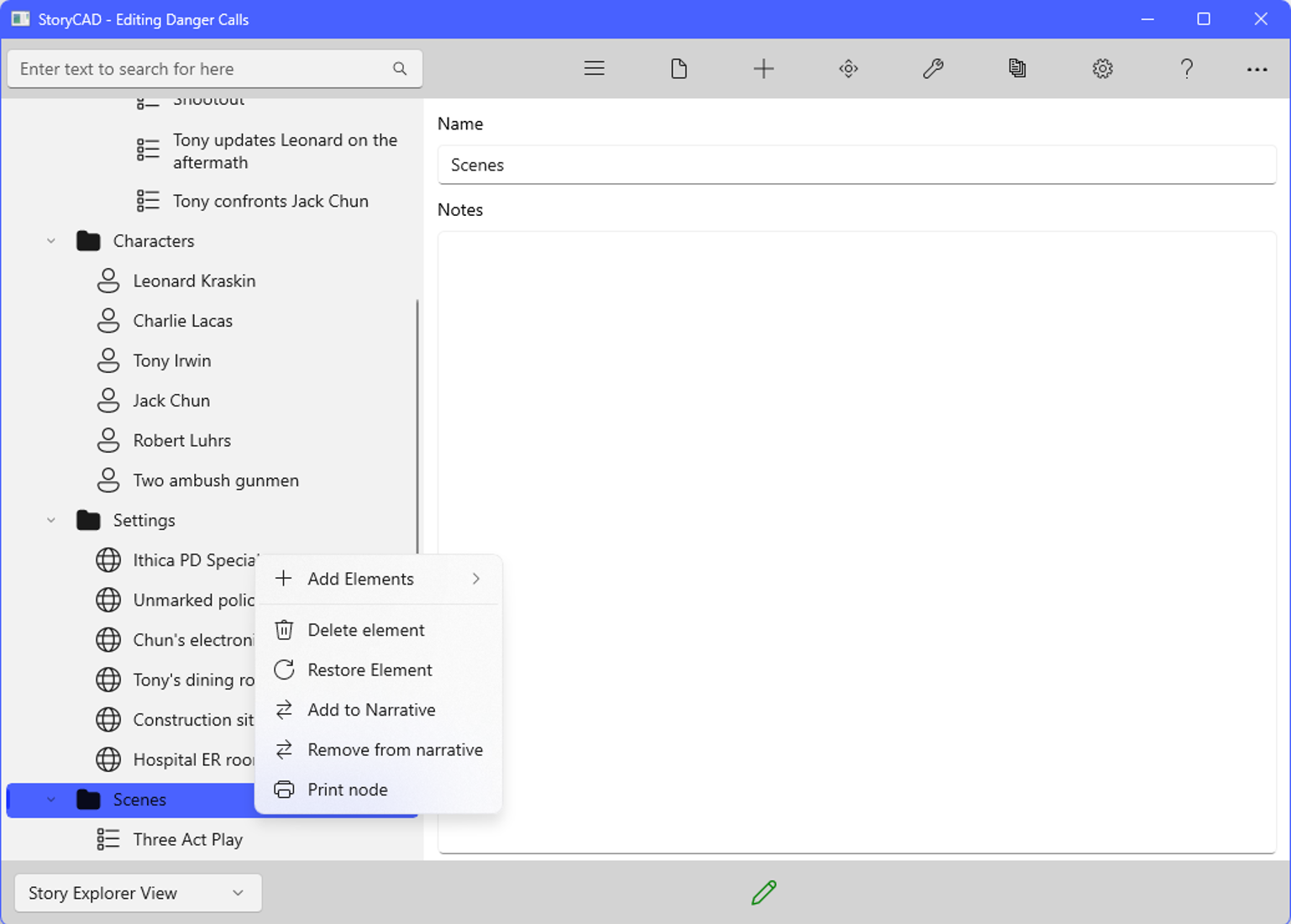Click inside the Notes text area
Screen dimensions: 1291x924
click(x=857, y=538)
